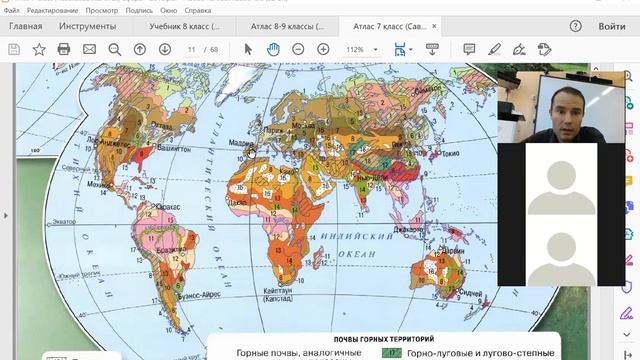This screenshot has width=640, height=360.
Task: Click the Fit page width icon
Action: [x=400, y=49]
